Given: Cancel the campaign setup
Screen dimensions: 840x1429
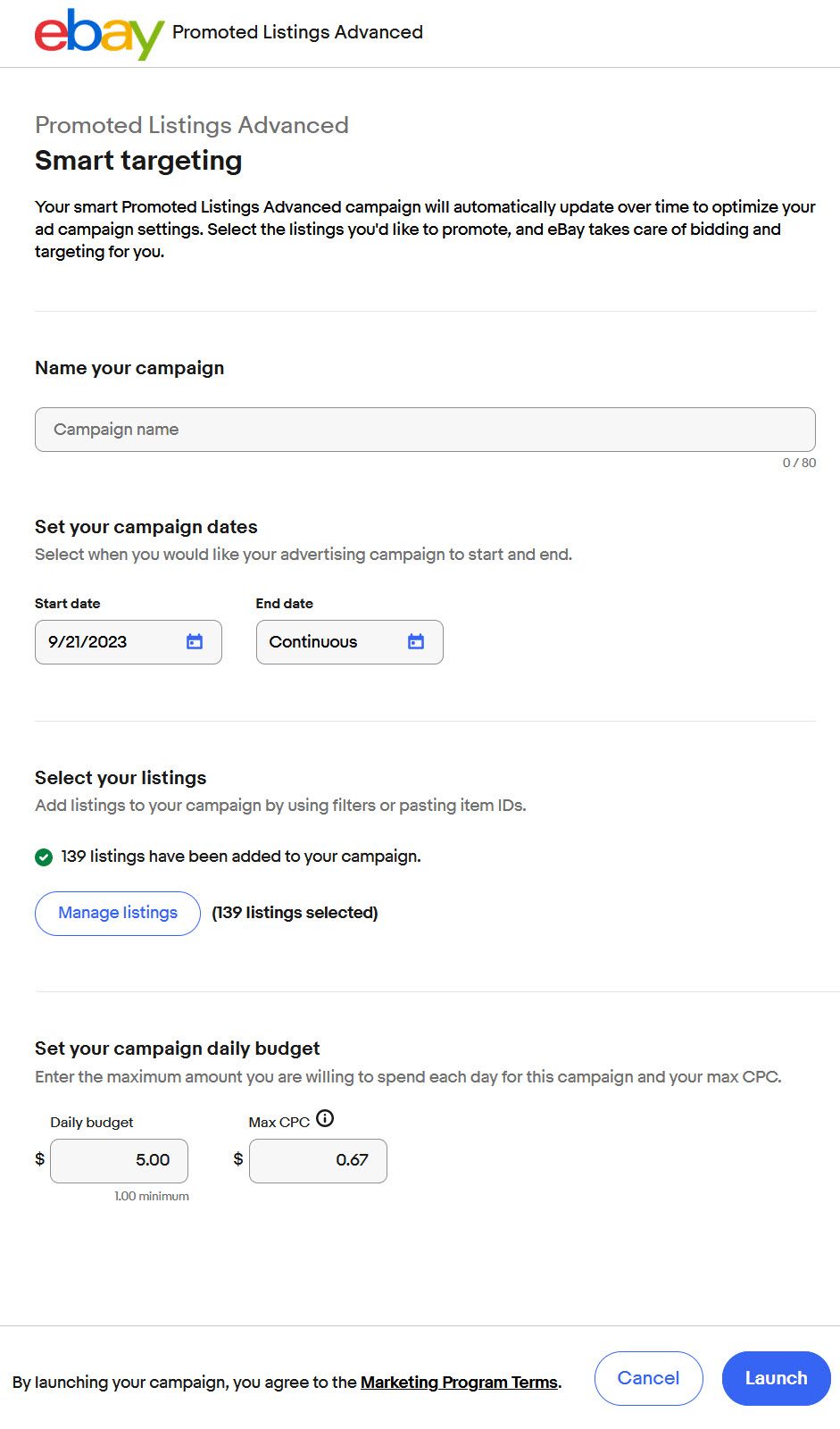Looking at the screenshot, I should pos(648,1378).
